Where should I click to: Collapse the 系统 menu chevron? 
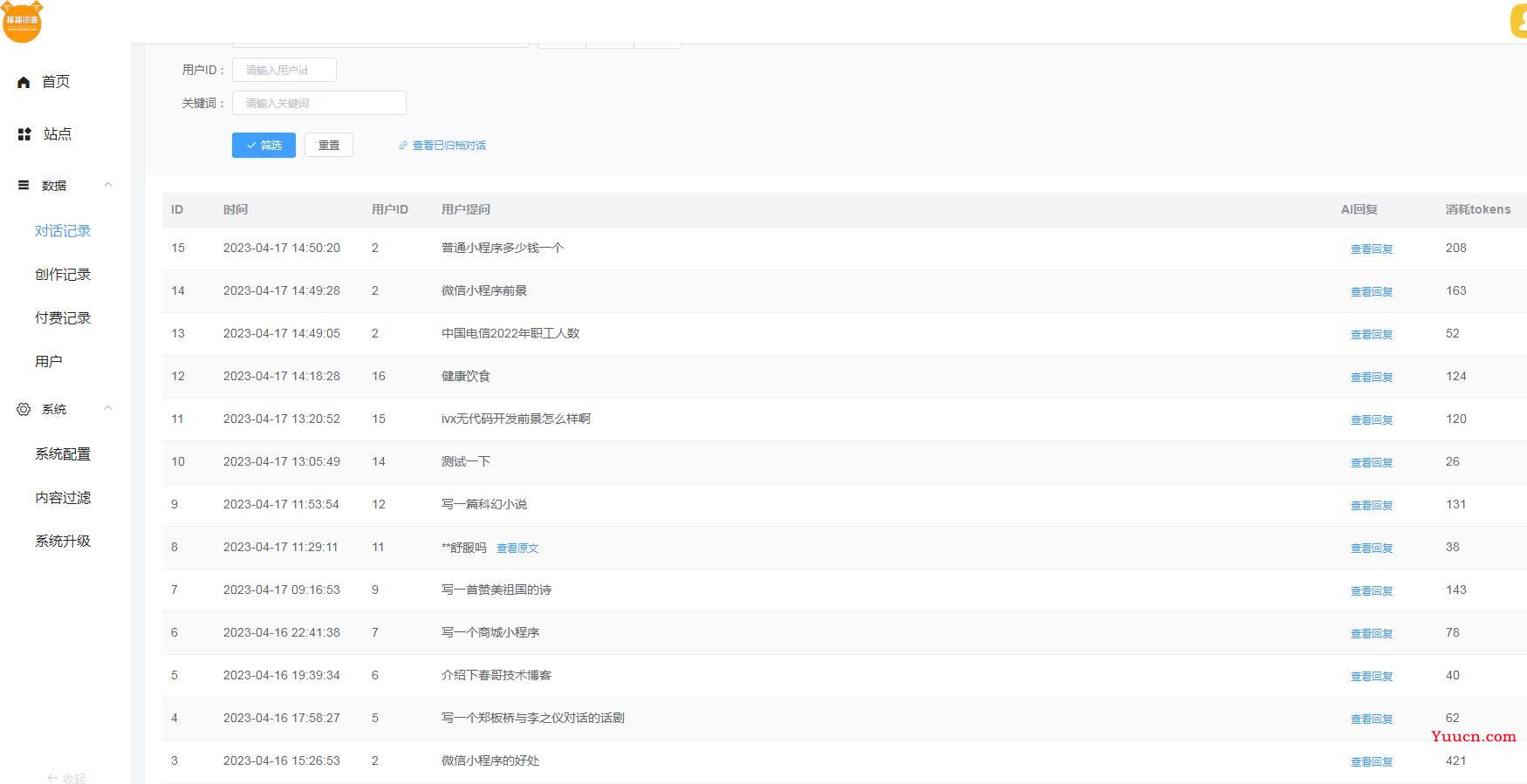(108, 407)
